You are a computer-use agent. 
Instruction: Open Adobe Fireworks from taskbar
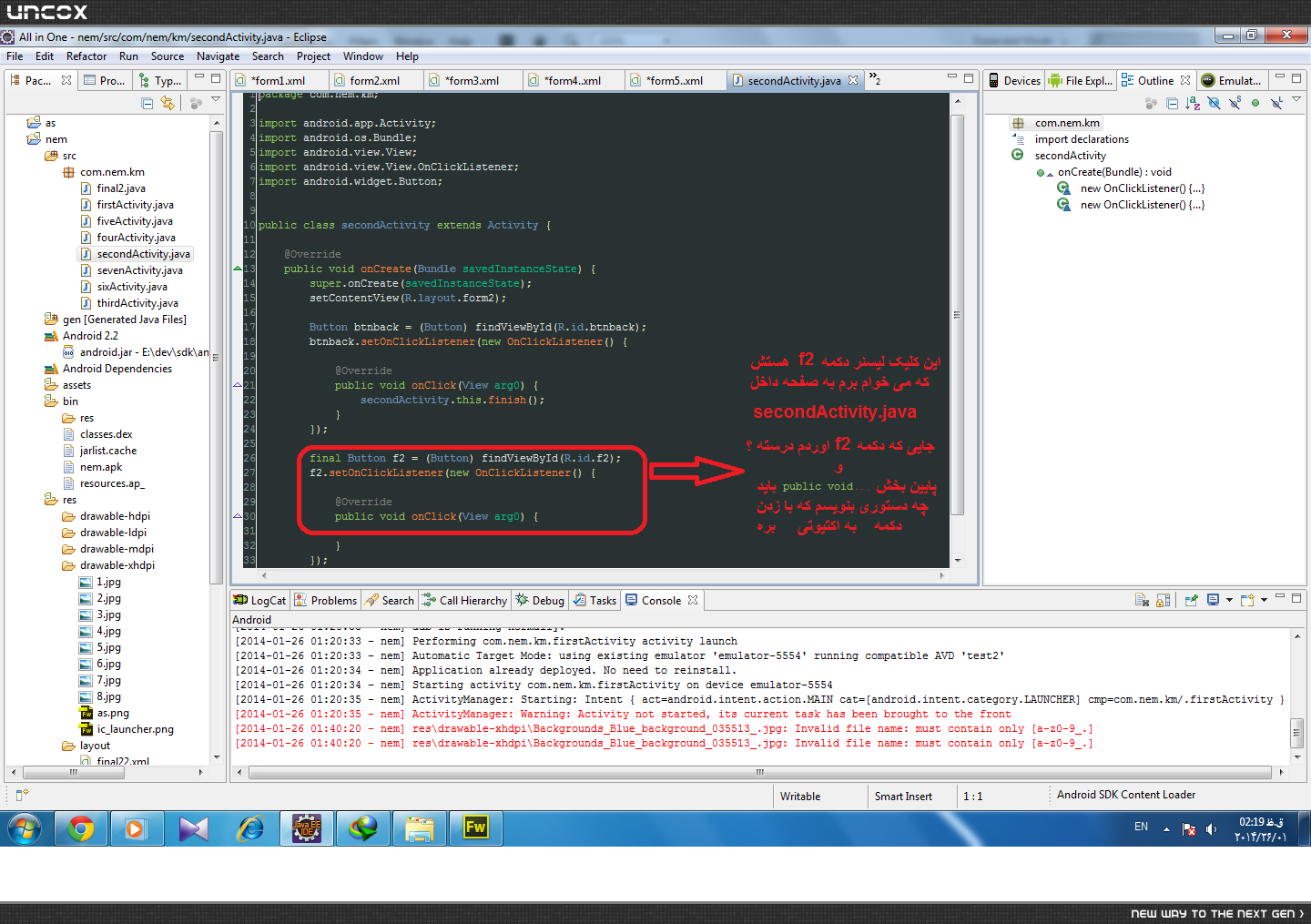coord(476,828)
